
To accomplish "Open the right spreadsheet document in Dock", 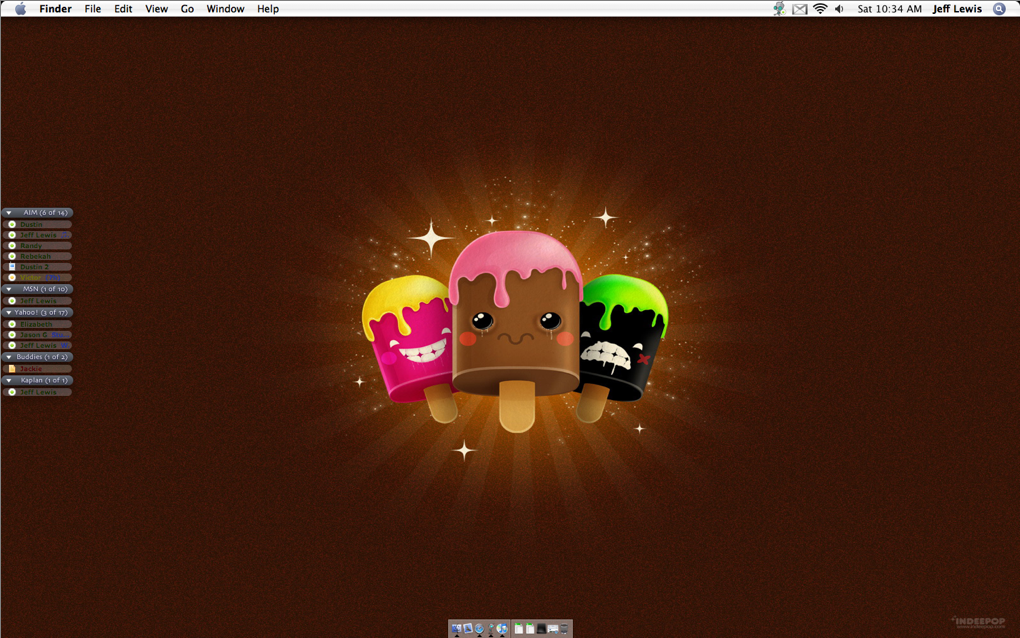I will pyautogui.click(x=530, y=628).
